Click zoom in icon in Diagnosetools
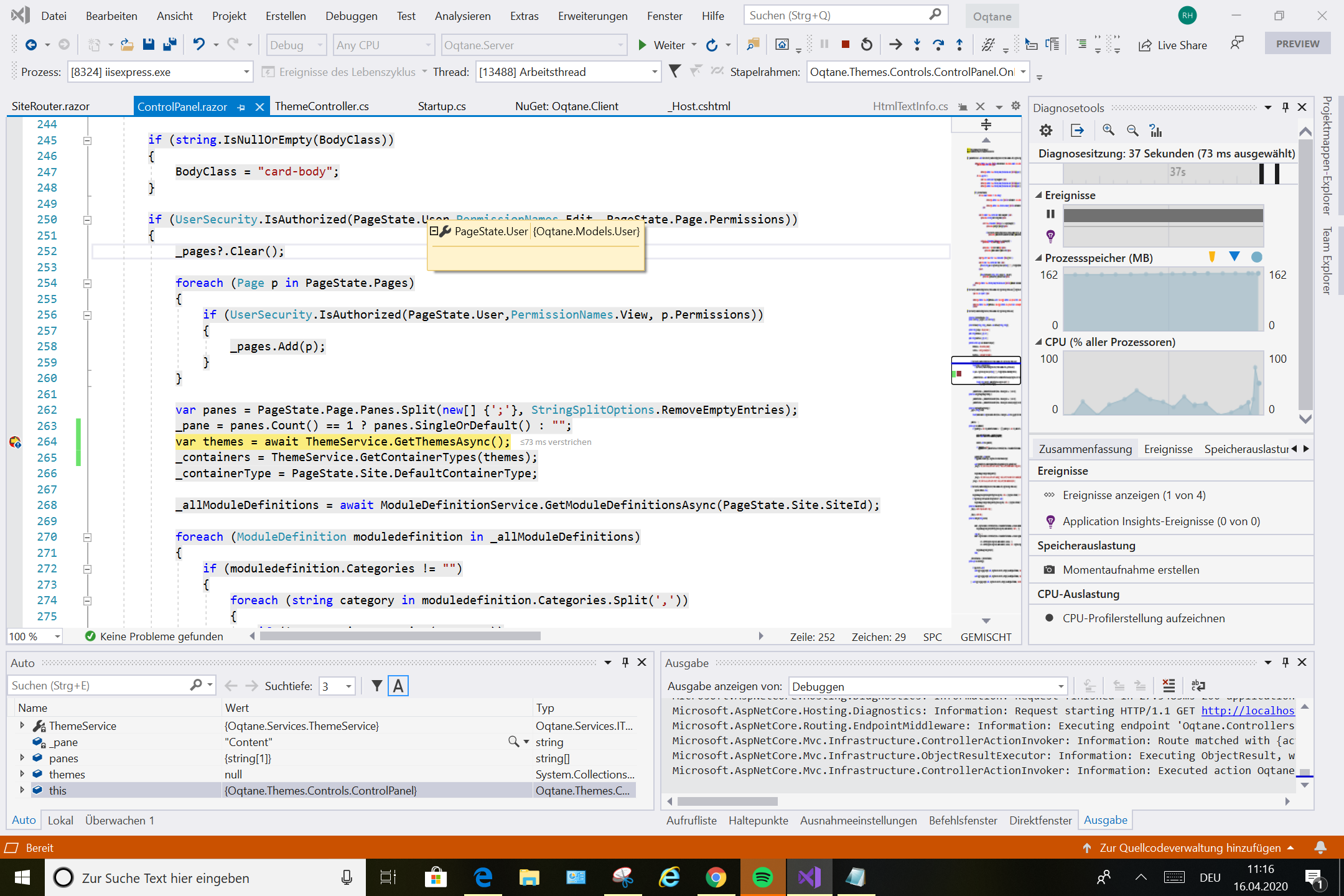Image resolution: width=1344 pixels, height=896 pixels. [1108, 130]
